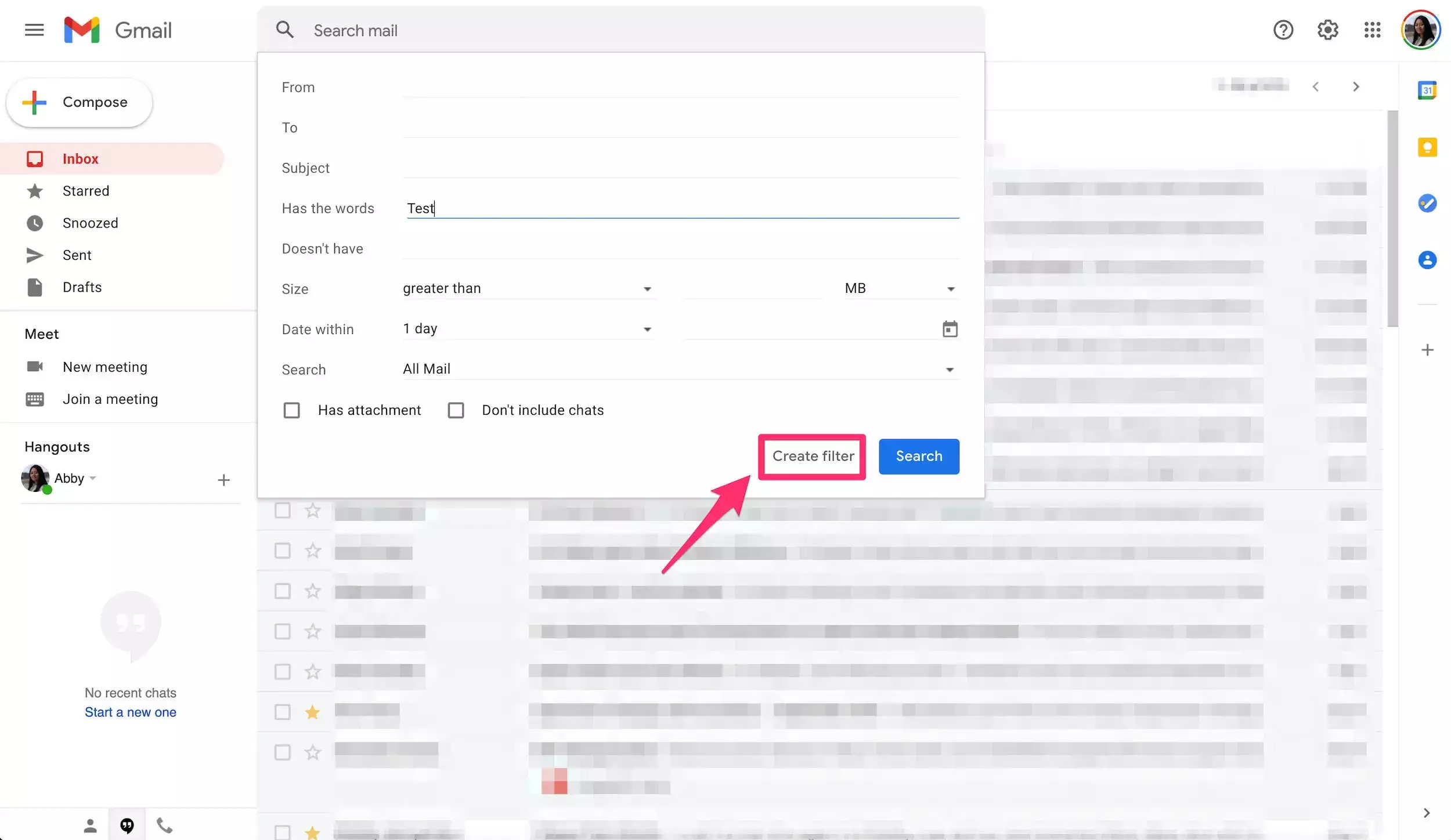Click the Support help icon

tap(1283, 30)
